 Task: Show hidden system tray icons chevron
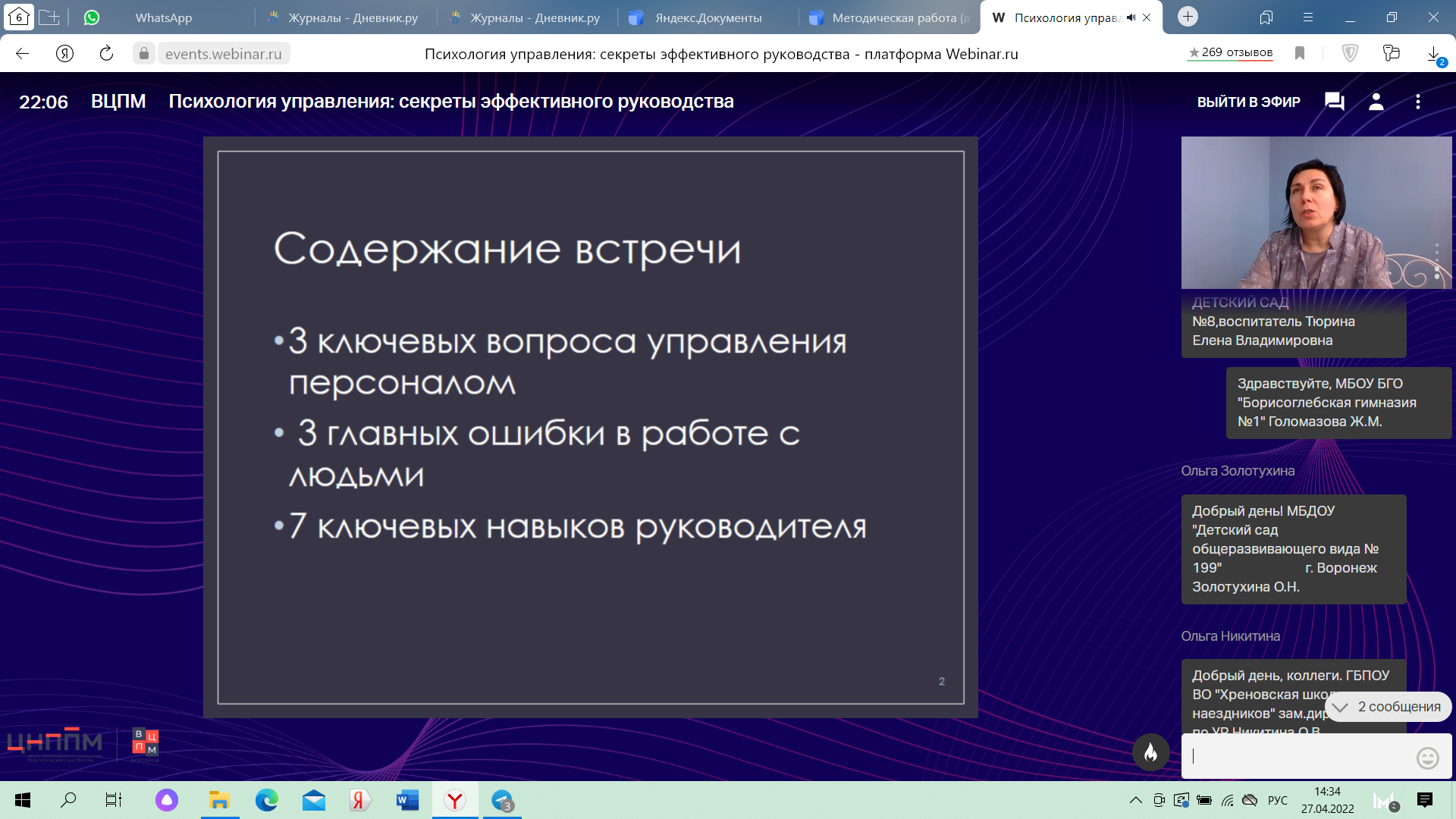[1135, 800]
